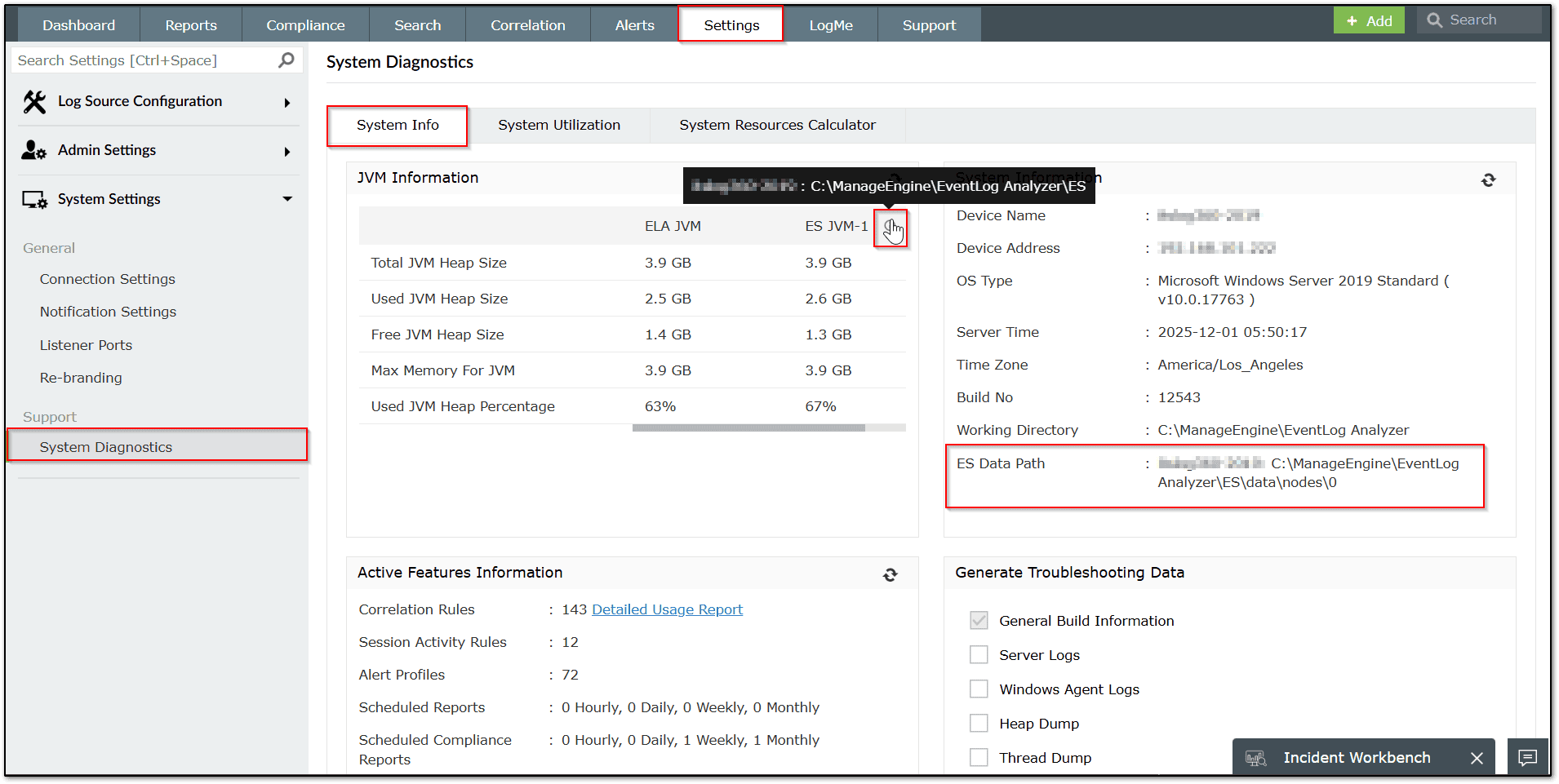Open the chat icon at bottom right
1559x784 pixels.
pos(1527,758)
